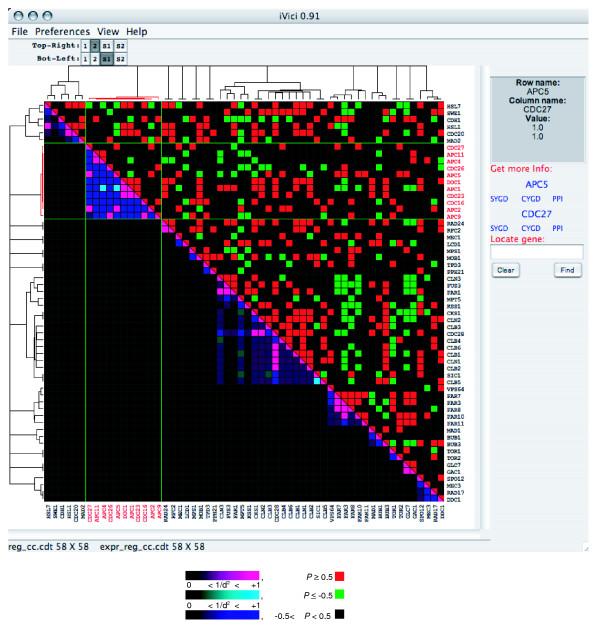This screenshot has width=600, height=629.
Task: Click the black legend swatch beside P < 0.5
Action: click(x=339, y=615)
